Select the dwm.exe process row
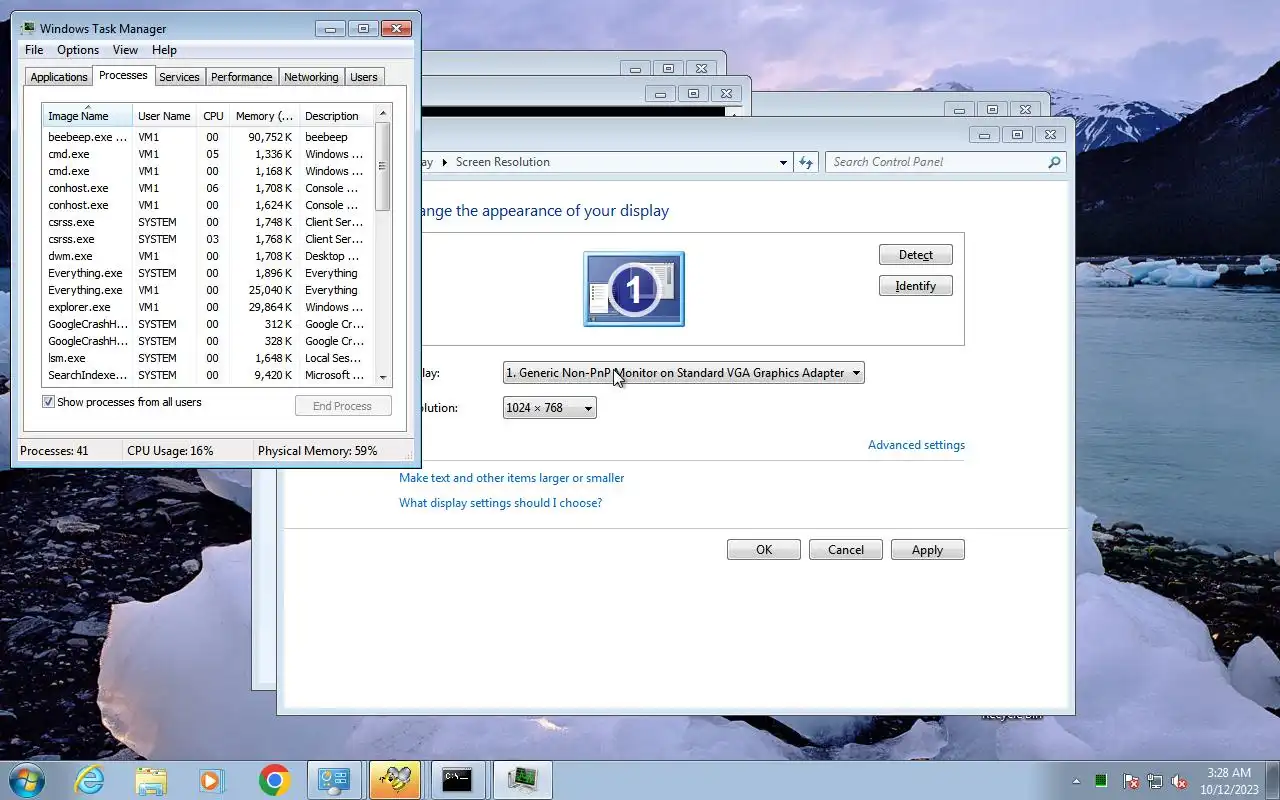 pyautogui.click(x=208, y=256)
